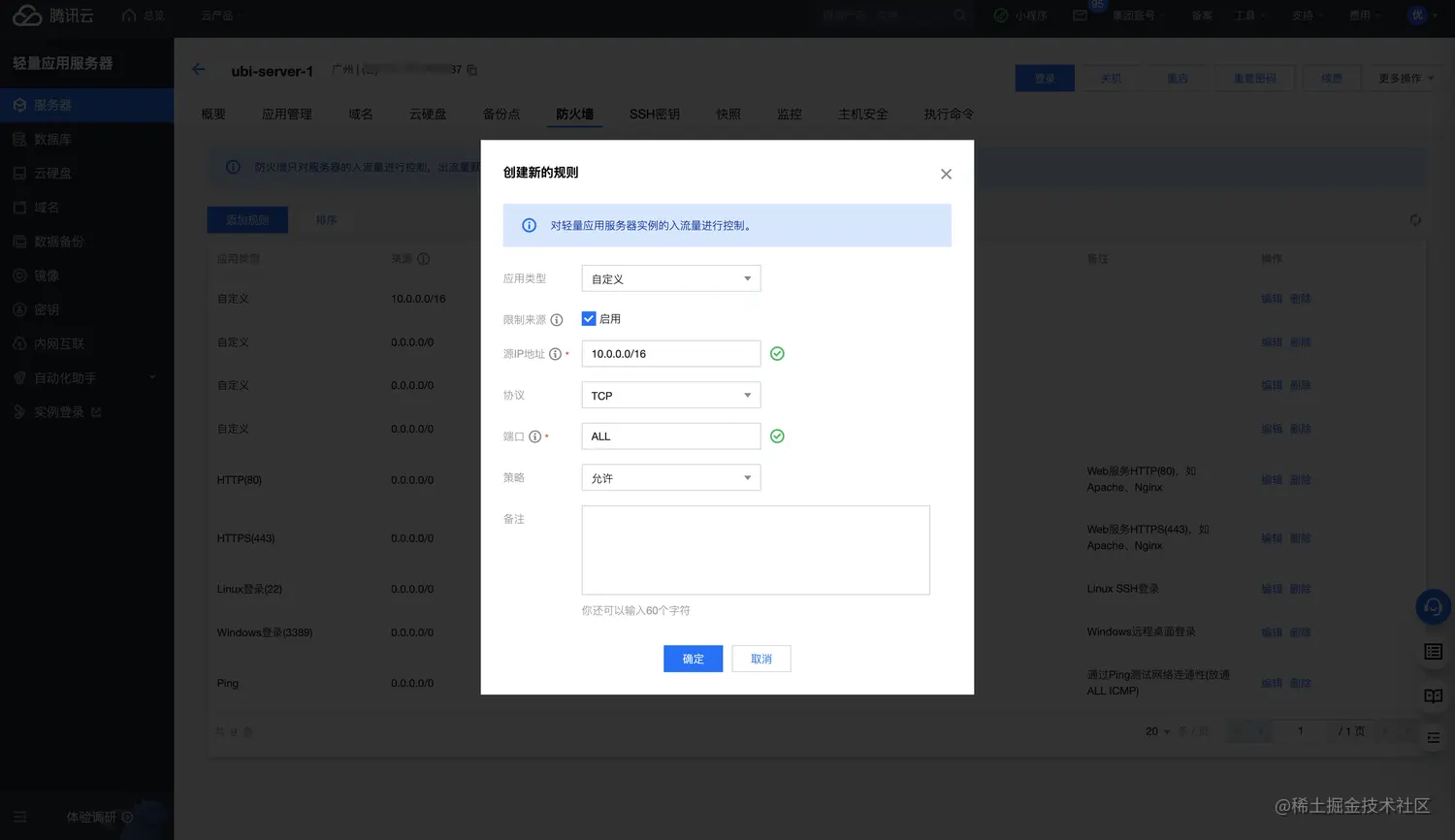1455x840 pixels.
Task: Confirm the rule with the 确定 button
Action: point(694,659)
